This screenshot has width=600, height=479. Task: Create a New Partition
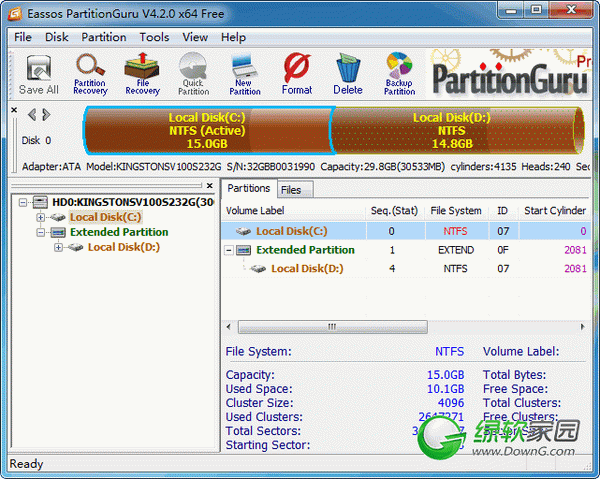[245, 74]
